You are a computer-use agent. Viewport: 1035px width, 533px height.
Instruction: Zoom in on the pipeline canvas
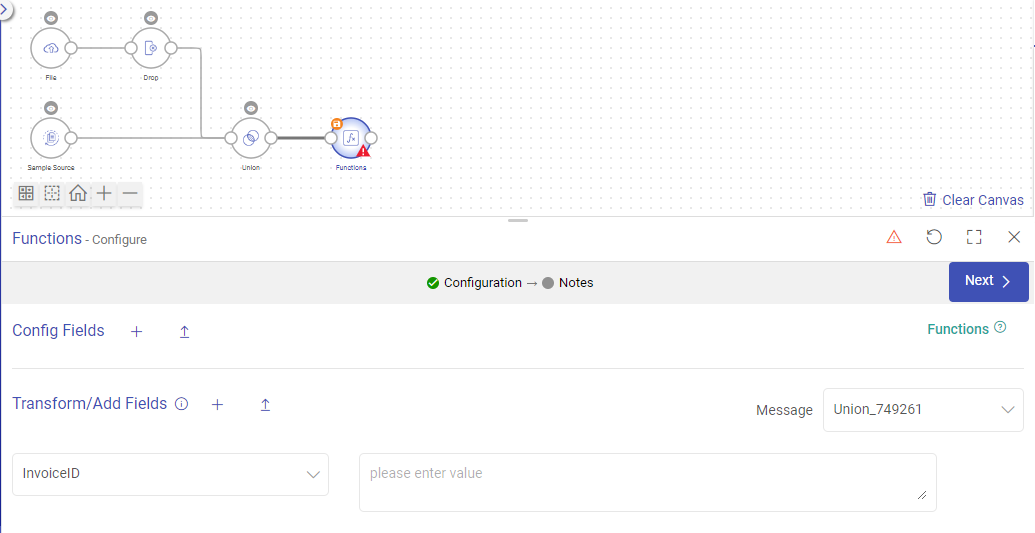tap(104, 194)
